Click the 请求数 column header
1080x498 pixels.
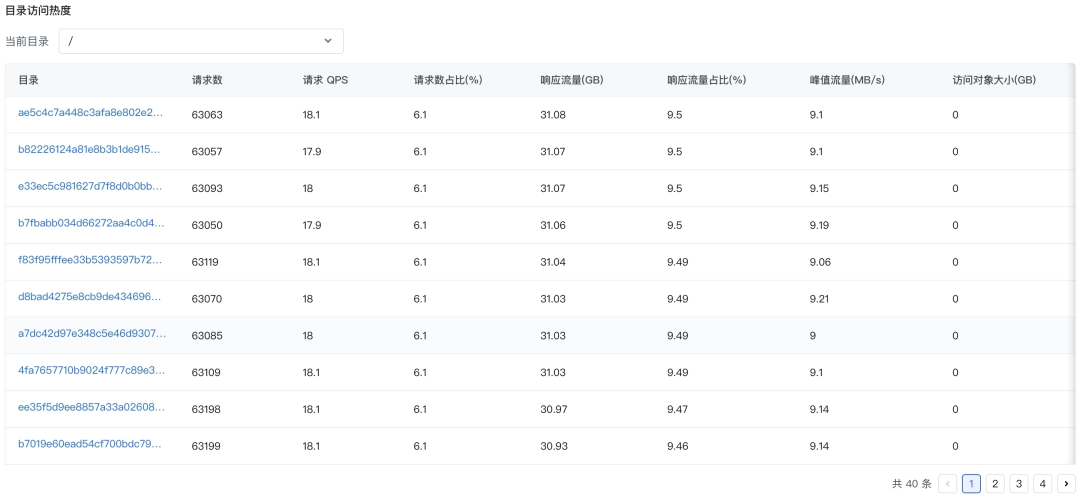[207, 80]
